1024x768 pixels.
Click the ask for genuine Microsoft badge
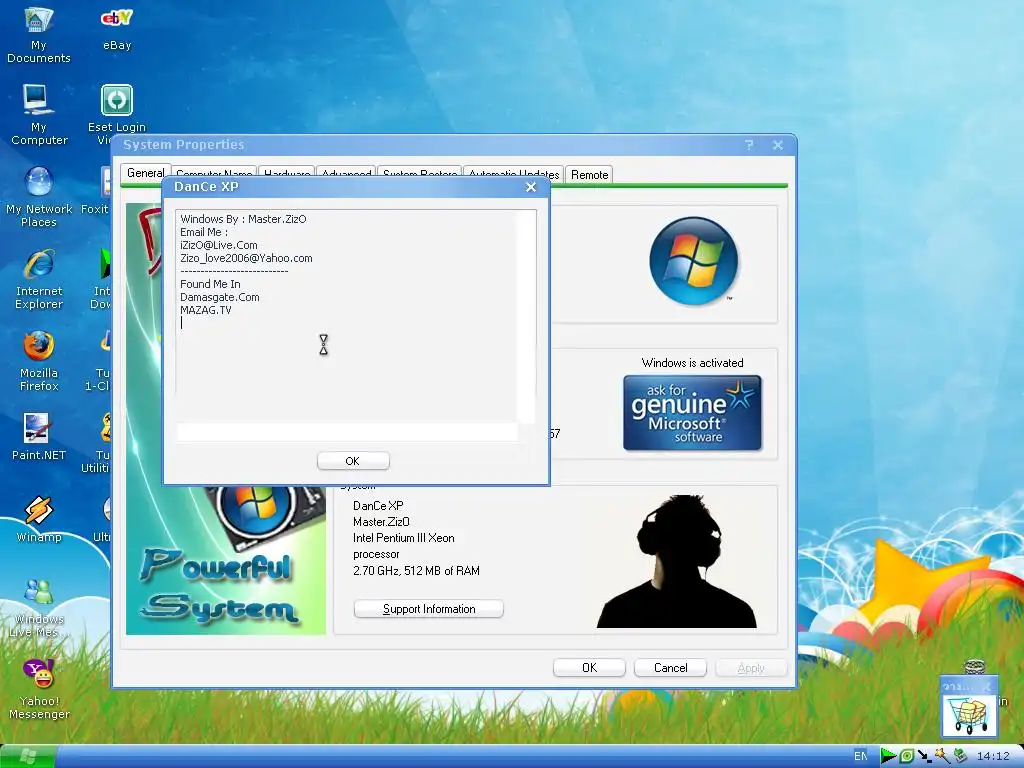tap(692, 413)
